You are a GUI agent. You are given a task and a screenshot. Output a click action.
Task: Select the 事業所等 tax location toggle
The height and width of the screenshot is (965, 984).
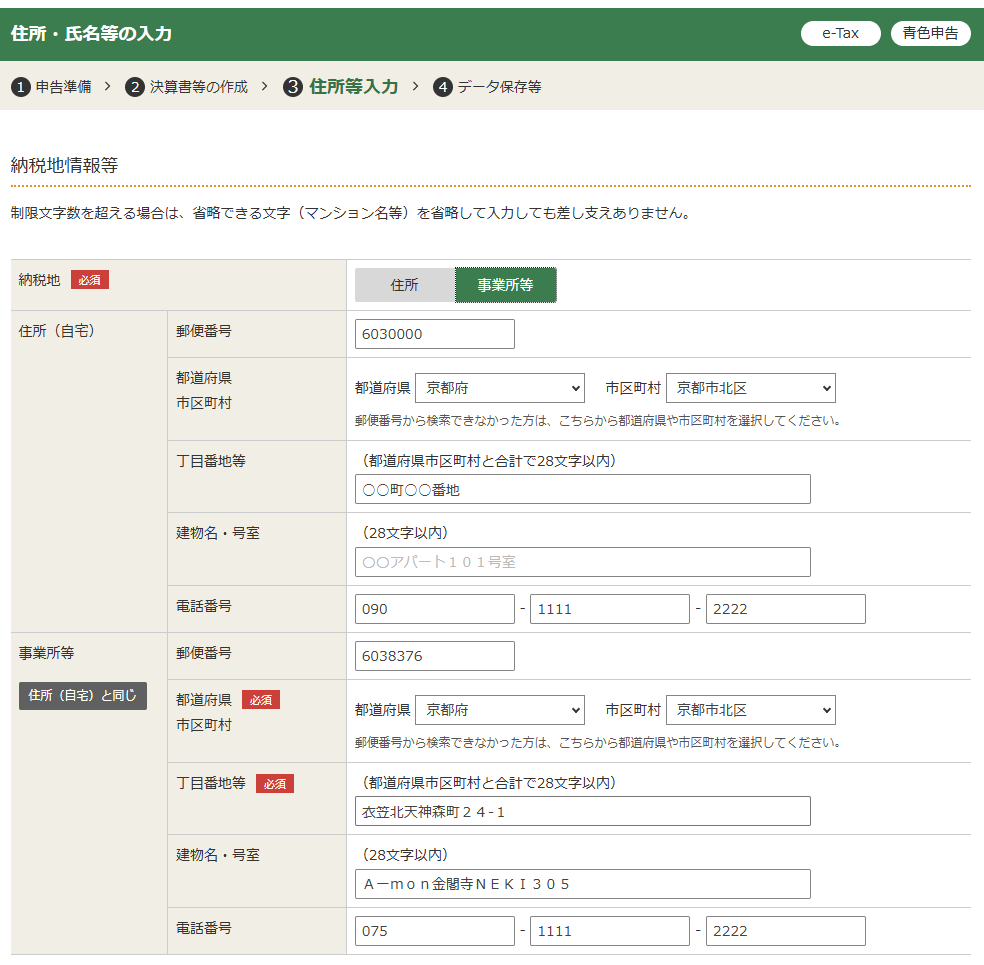(505, 285)
